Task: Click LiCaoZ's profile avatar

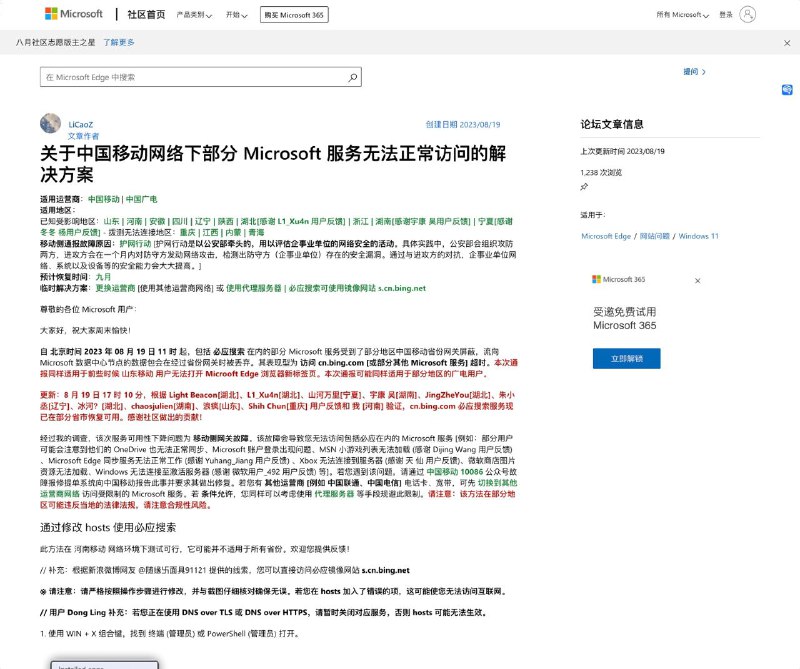Action: [48, 122]
